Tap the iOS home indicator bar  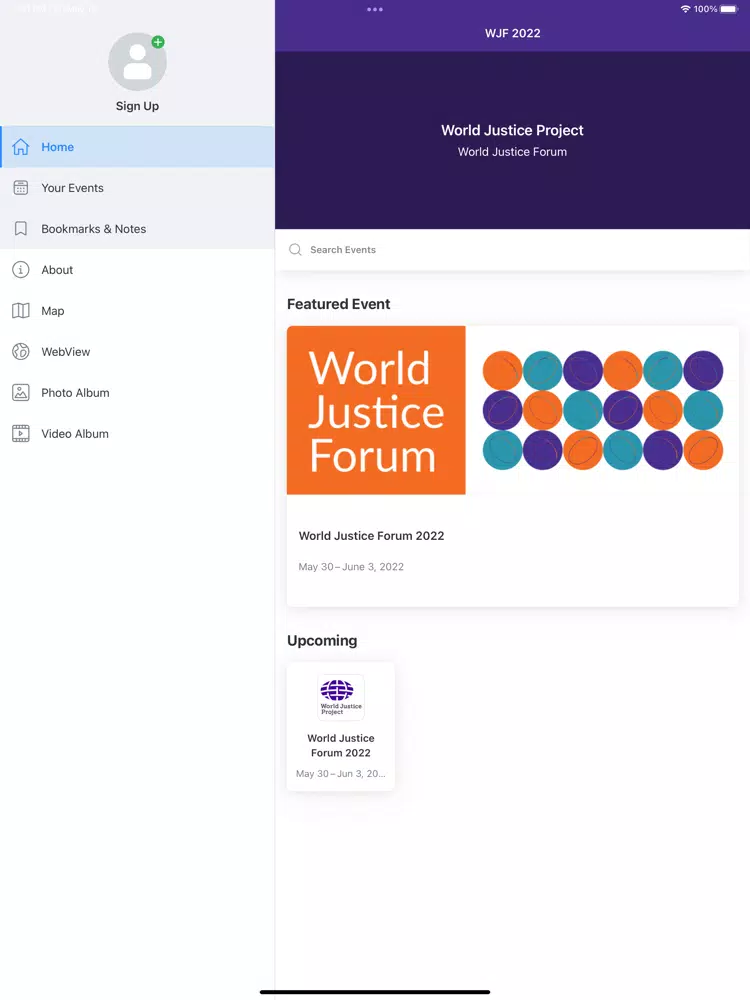(375, 992)
